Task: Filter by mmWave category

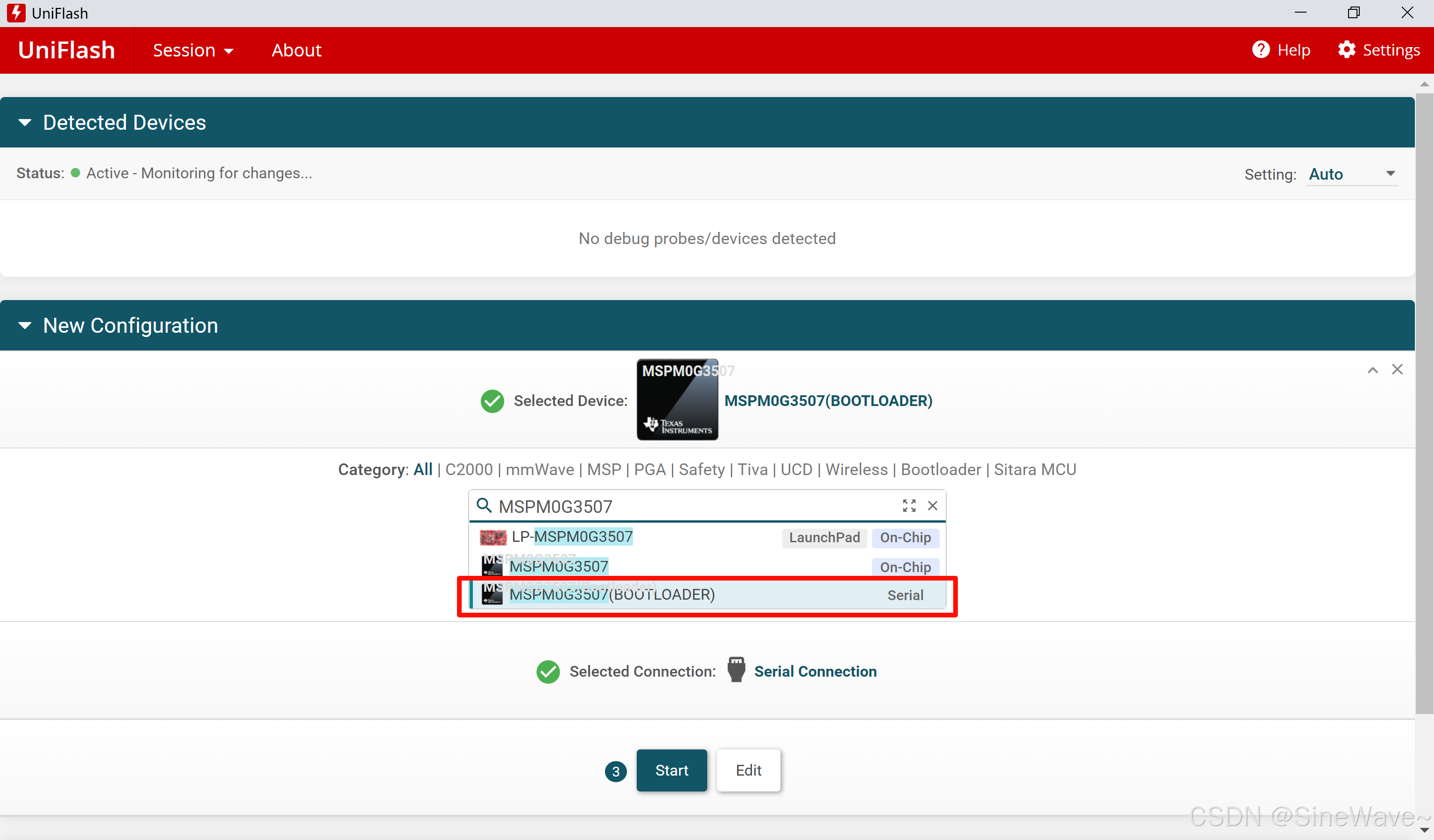Action: click(540, 469)
